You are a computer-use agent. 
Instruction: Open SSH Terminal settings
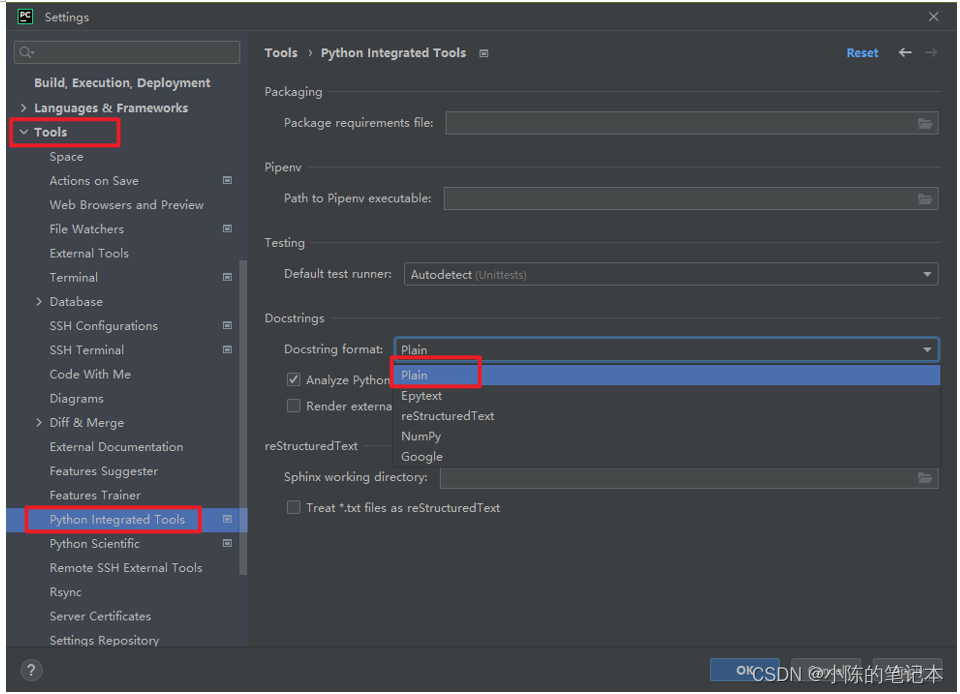pos(86,350)
